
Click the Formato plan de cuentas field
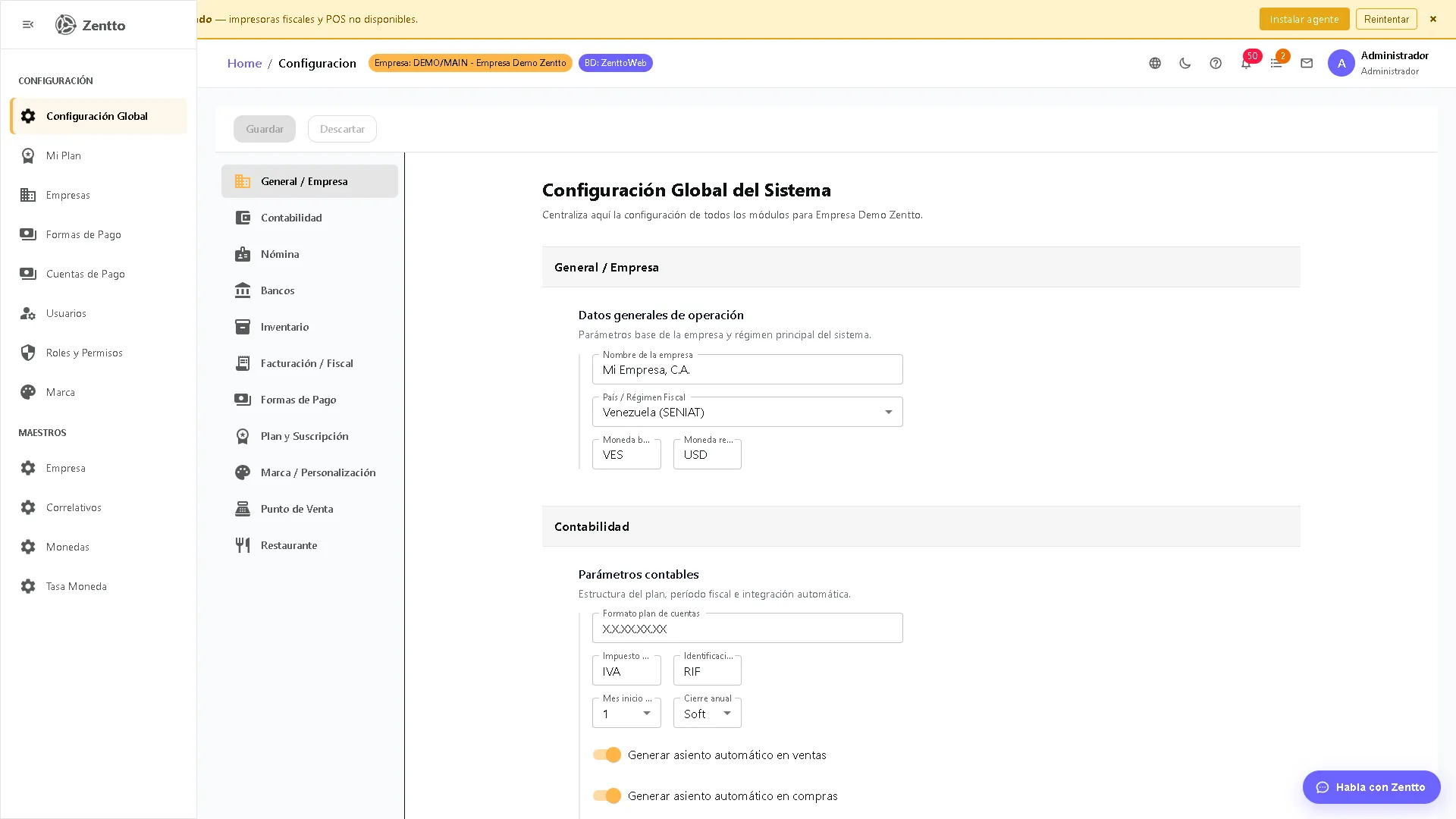[747, 628]
